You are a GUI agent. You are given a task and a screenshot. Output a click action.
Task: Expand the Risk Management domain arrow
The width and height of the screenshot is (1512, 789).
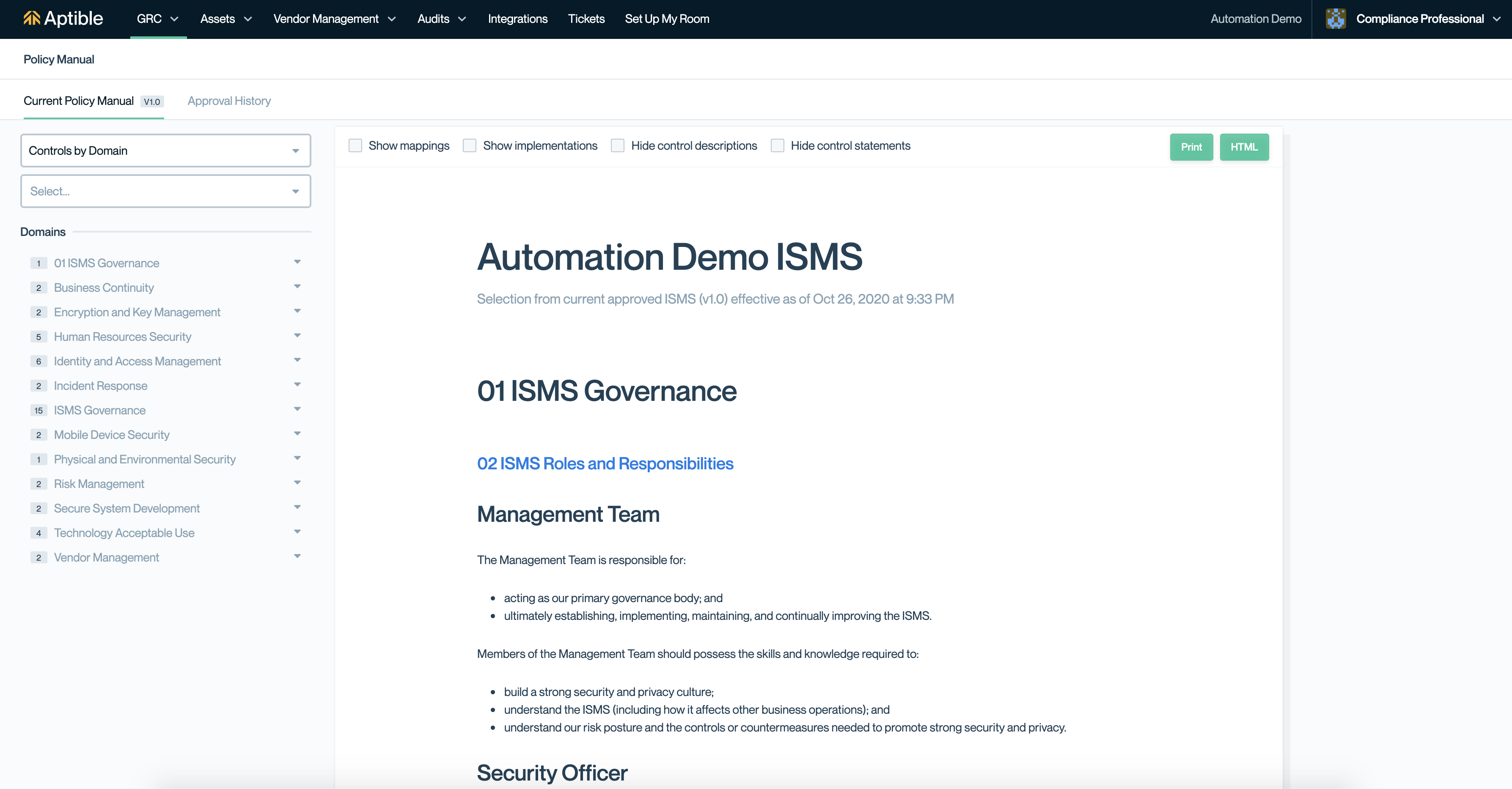(x=297, y=483)
